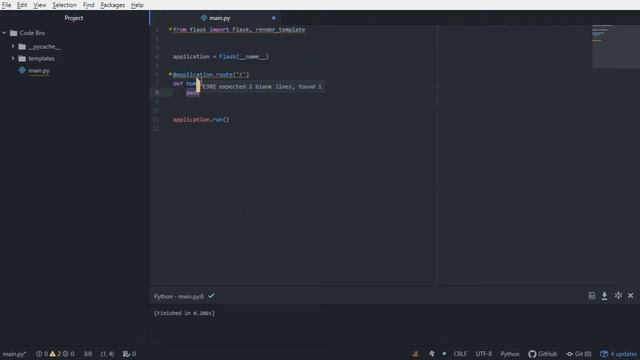Click the Finished in output text
The width and height of the screenshot is (640, 360).
[x=184, y=313]
